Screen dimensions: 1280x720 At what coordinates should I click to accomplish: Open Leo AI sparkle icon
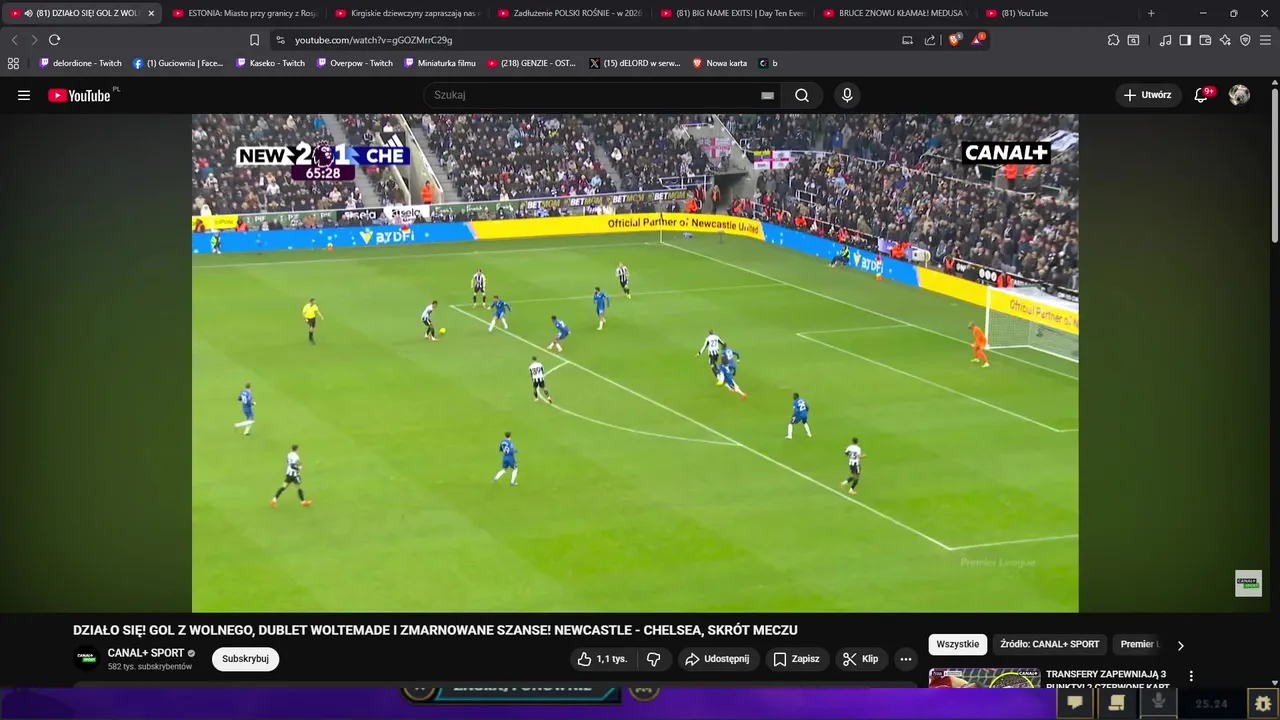click(x=1225, y=40)
